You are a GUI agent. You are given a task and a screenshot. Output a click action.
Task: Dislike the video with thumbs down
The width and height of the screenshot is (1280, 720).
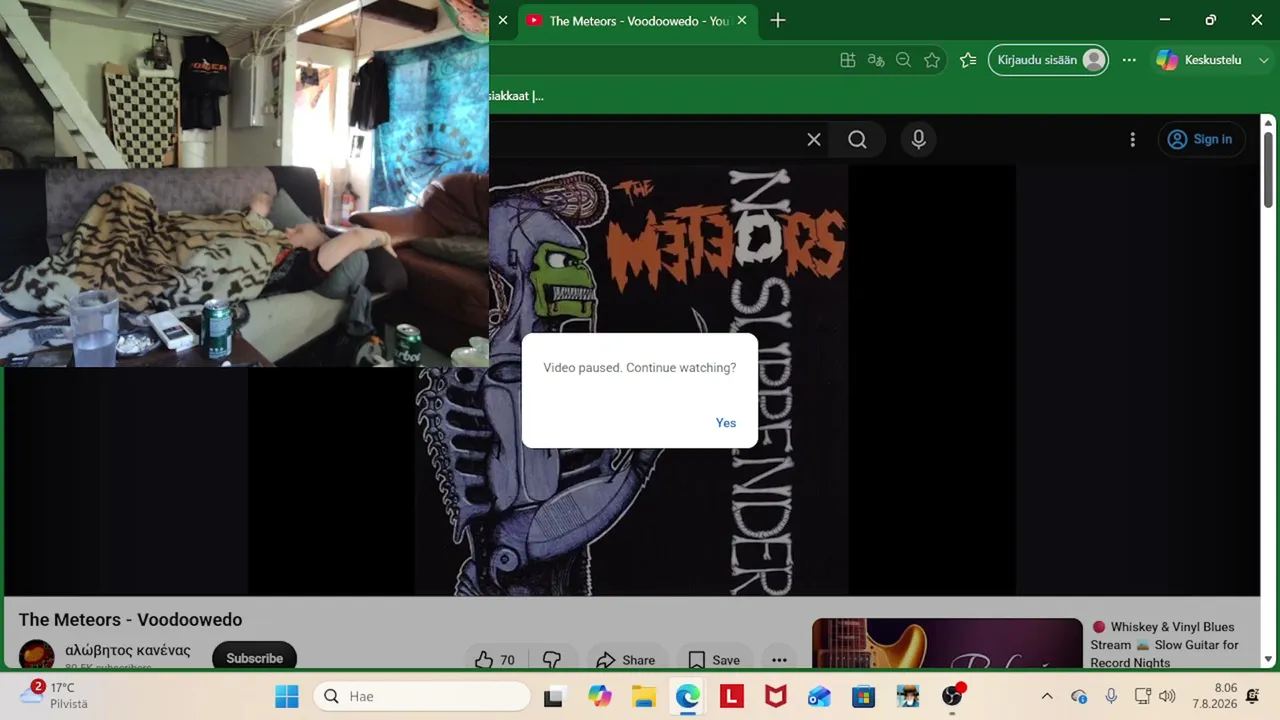coord(552,659)
